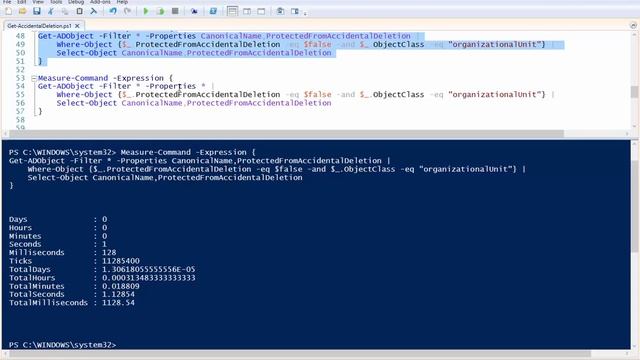Show the Command add-on icon
Image resolution: width=640 pixels, height=360 pixels.
tap(295, 11)
